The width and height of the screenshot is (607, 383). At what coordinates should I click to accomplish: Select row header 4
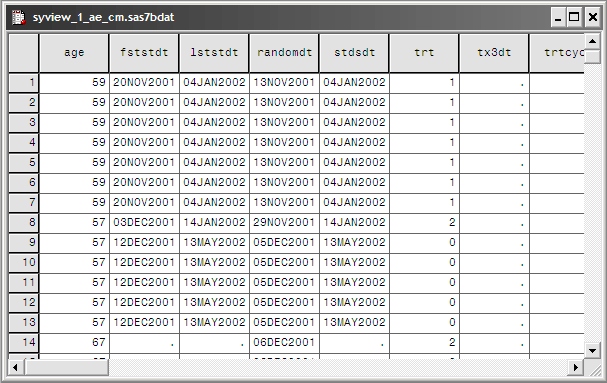24,143
